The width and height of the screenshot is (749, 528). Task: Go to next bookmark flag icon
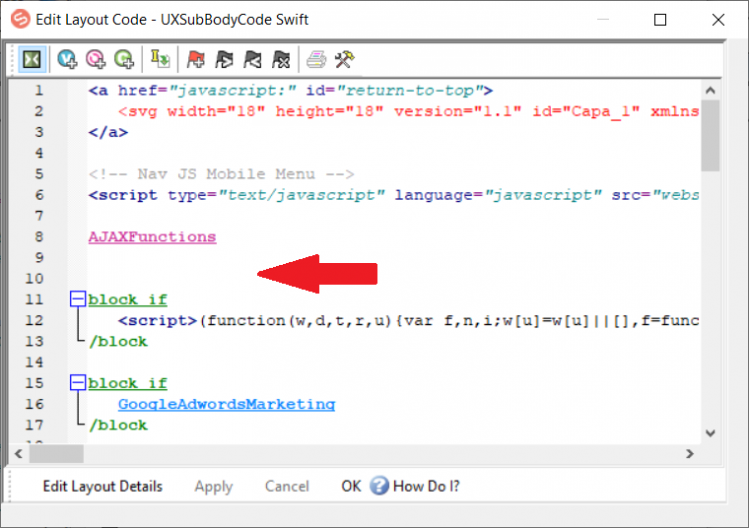coord(224,59)
